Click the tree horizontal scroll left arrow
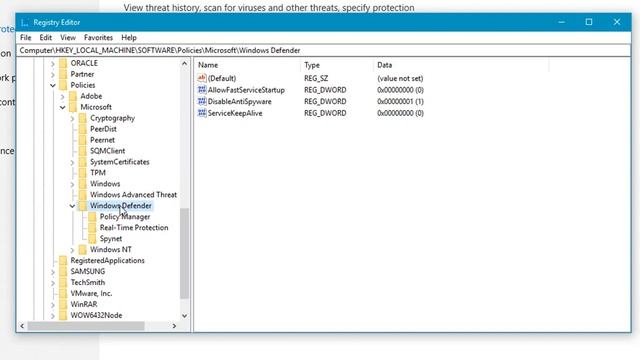 pyautogui.click(x=22, y=326)
